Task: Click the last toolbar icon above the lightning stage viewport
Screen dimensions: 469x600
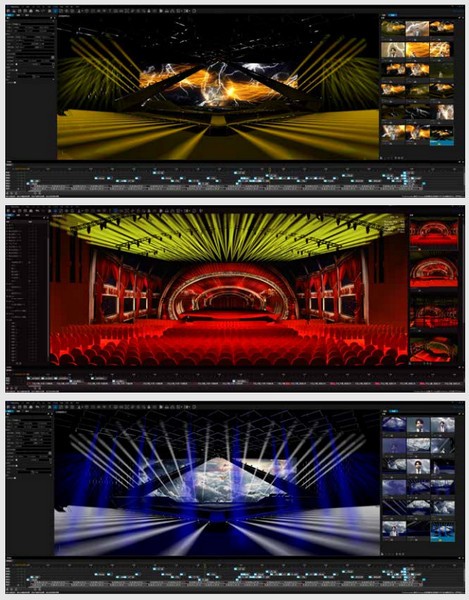Action: pyautogui.click(x=194, y=11)
